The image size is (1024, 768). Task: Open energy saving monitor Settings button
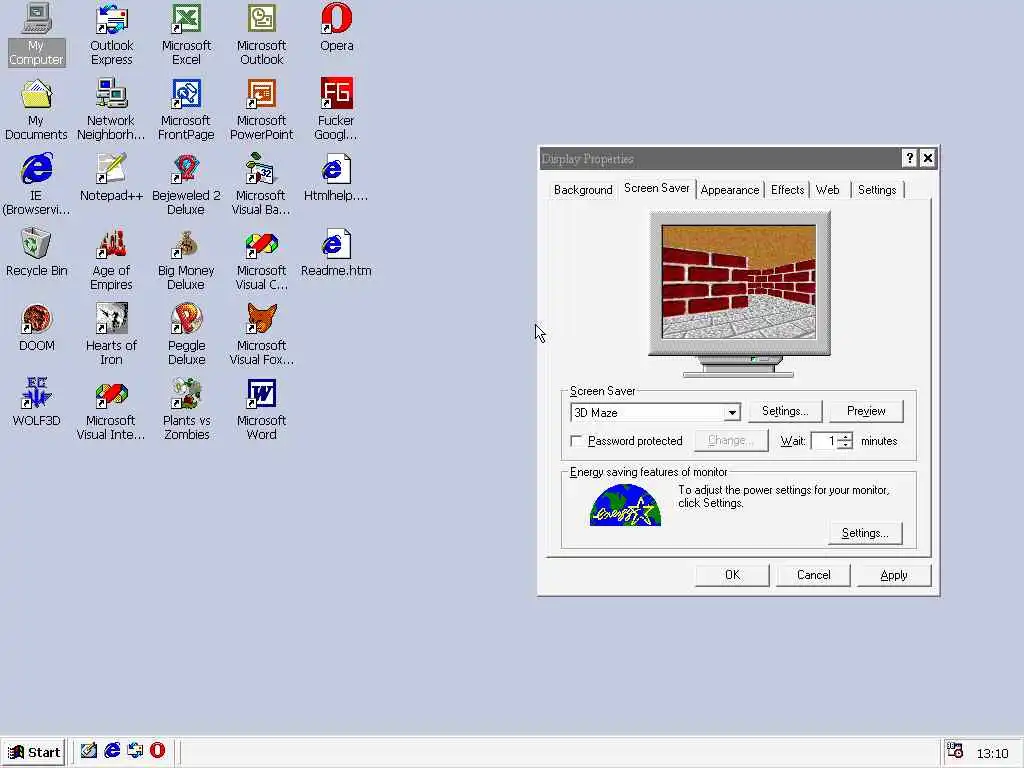(x=865, y=534)
